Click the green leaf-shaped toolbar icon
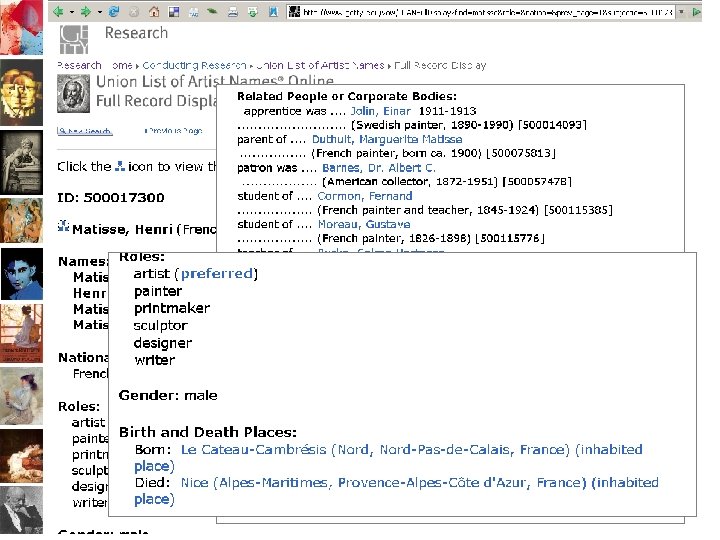The height and width of the screenshot is (540, 720). click(212, 11)
